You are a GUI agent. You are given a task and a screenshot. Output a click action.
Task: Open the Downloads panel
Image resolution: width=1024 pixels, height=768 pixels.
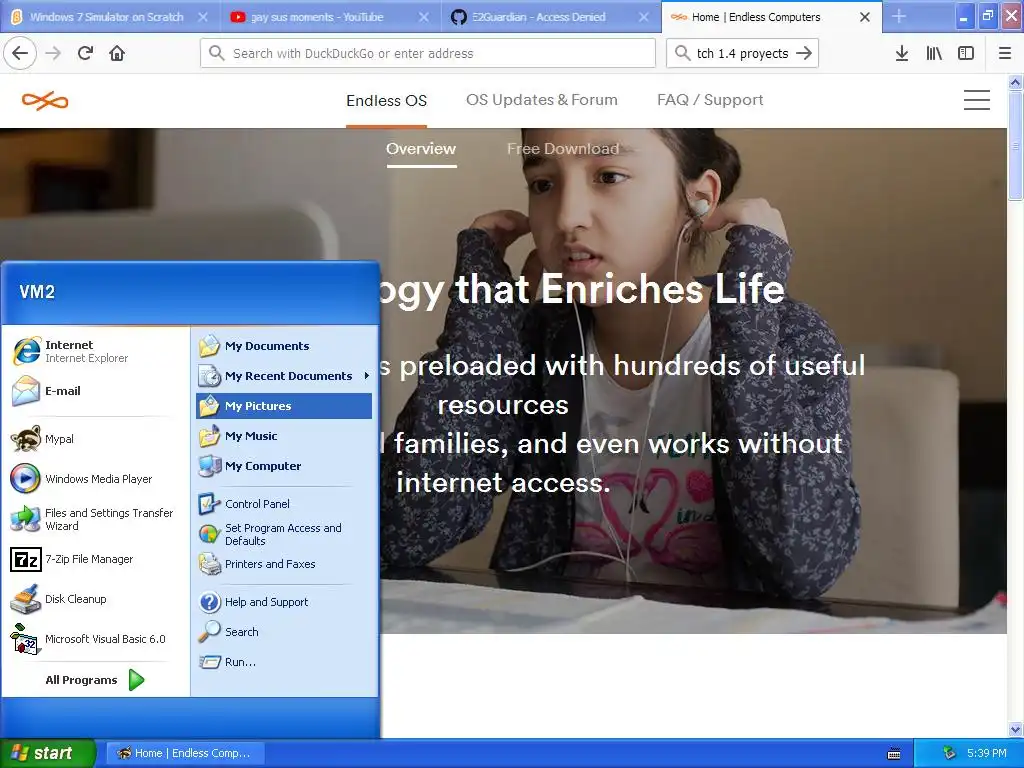[902, 54]
